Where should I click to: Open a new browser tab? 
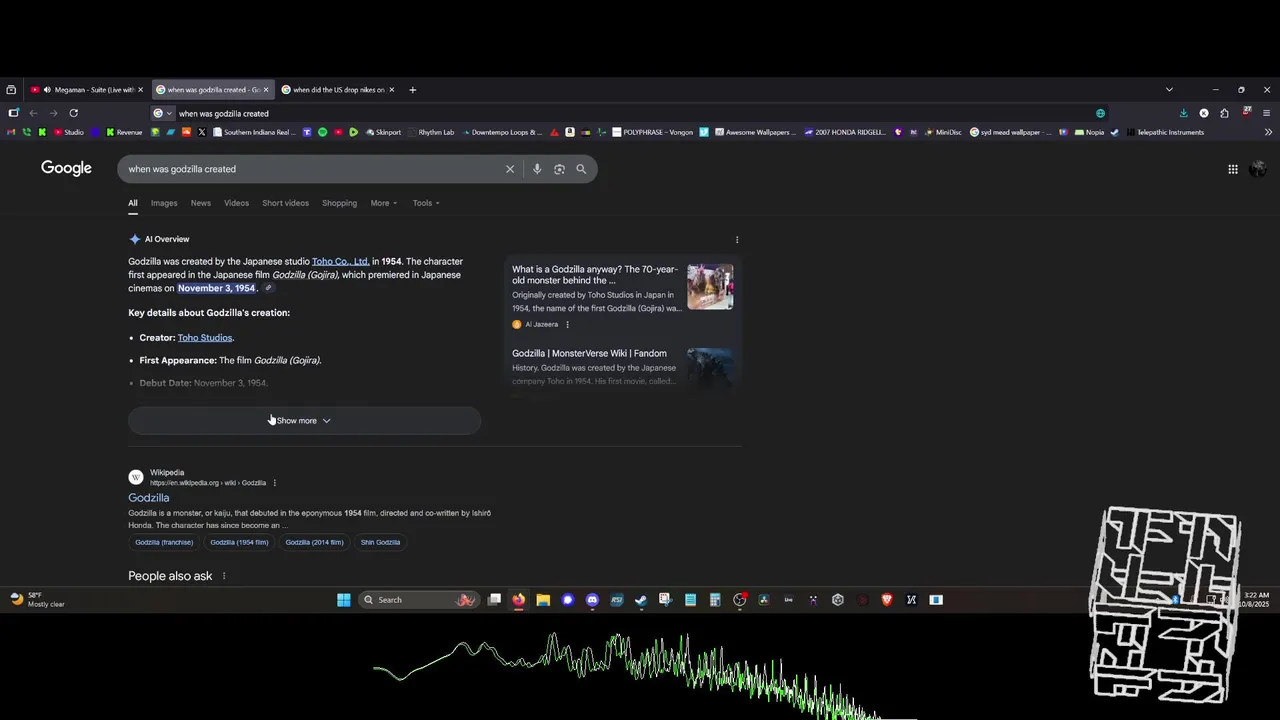pyautogui.click(x=412, y=90)
